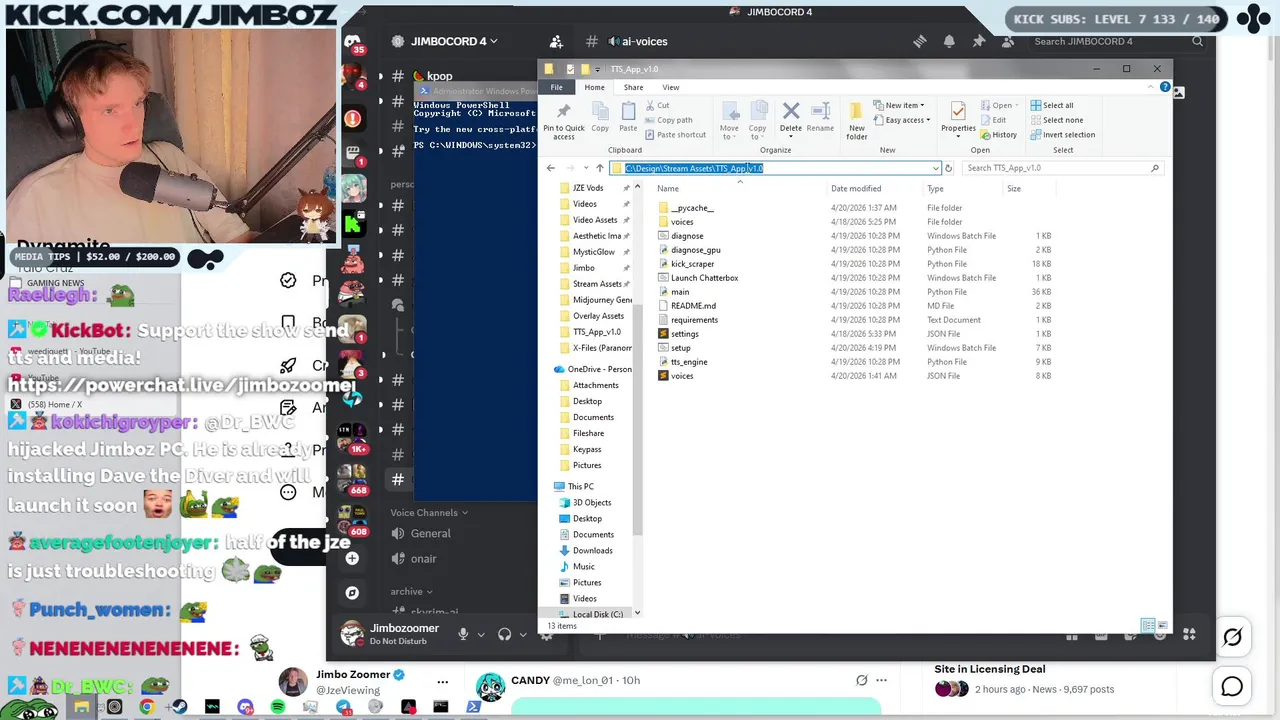Click History in the Open group
This screenshot has width=1280, height=720.
pyautogui.click(x=998, y=135)
